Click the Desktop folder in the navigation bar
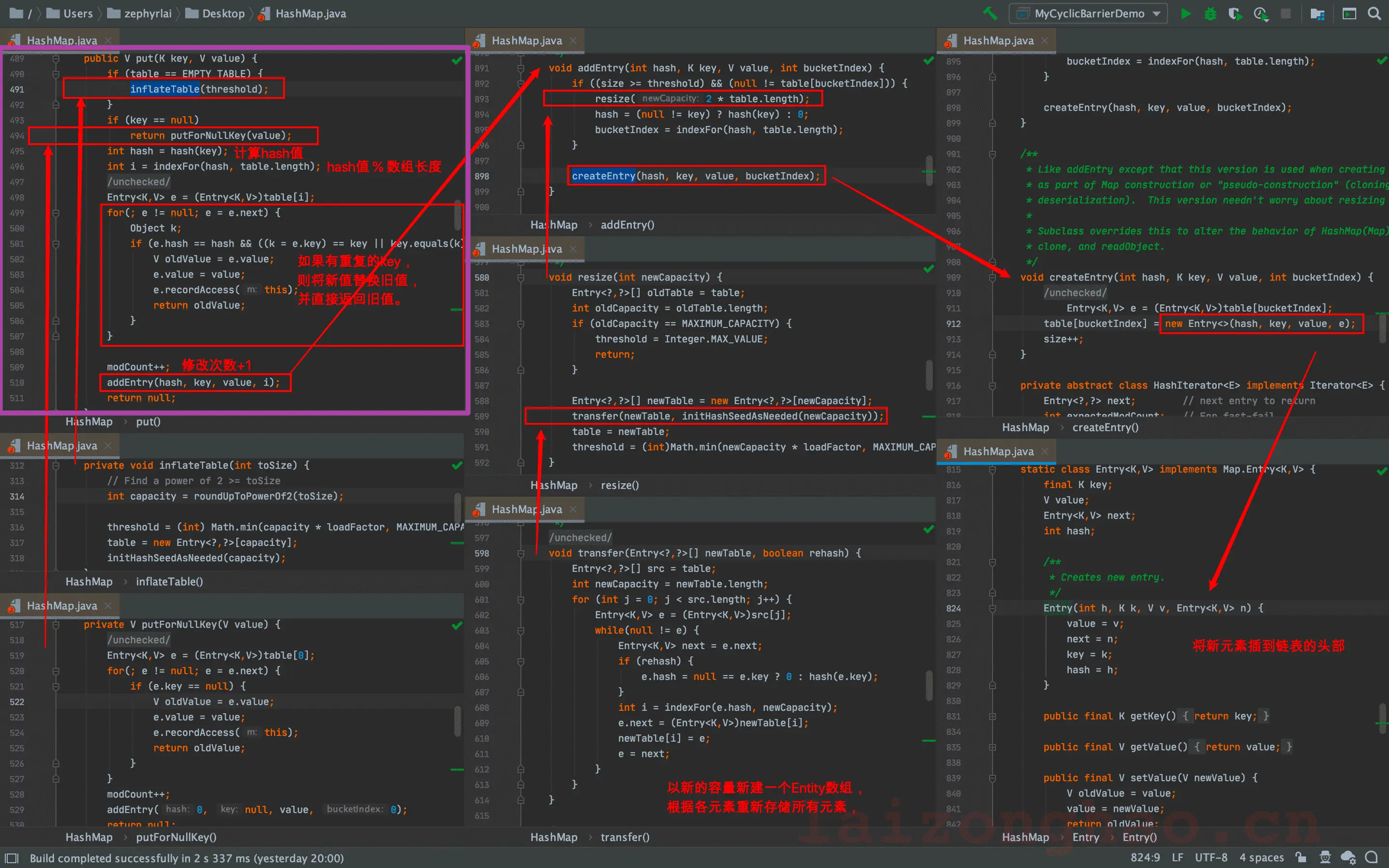 215,13
